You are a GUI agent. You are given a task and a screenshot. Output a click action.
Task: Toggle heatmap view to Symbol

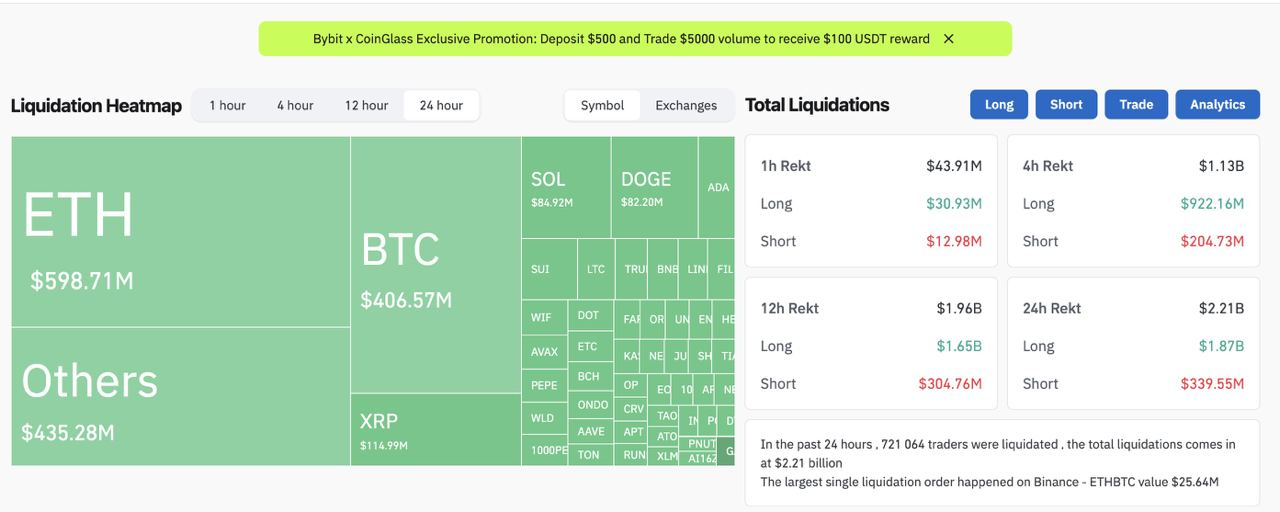pos(602,105)
